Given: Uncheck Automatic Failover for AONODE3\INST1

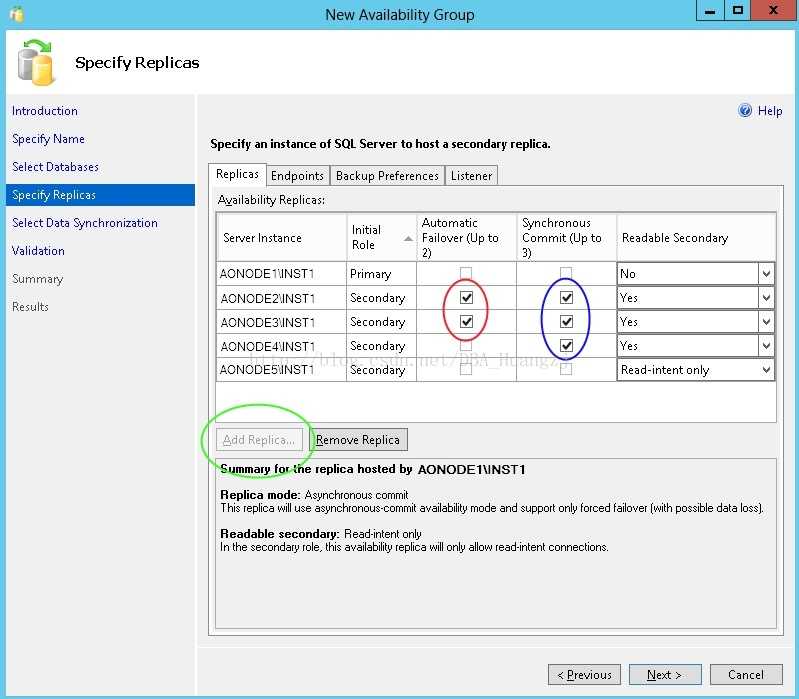Looking at the screenshot, I should 466,321.
